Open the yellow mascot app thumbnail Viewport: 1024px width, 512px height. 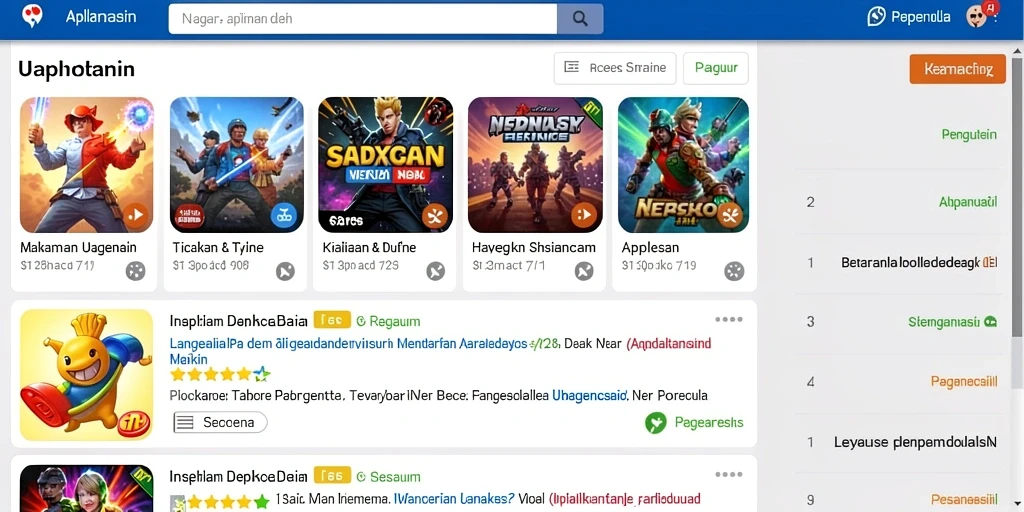click(86, 375)
